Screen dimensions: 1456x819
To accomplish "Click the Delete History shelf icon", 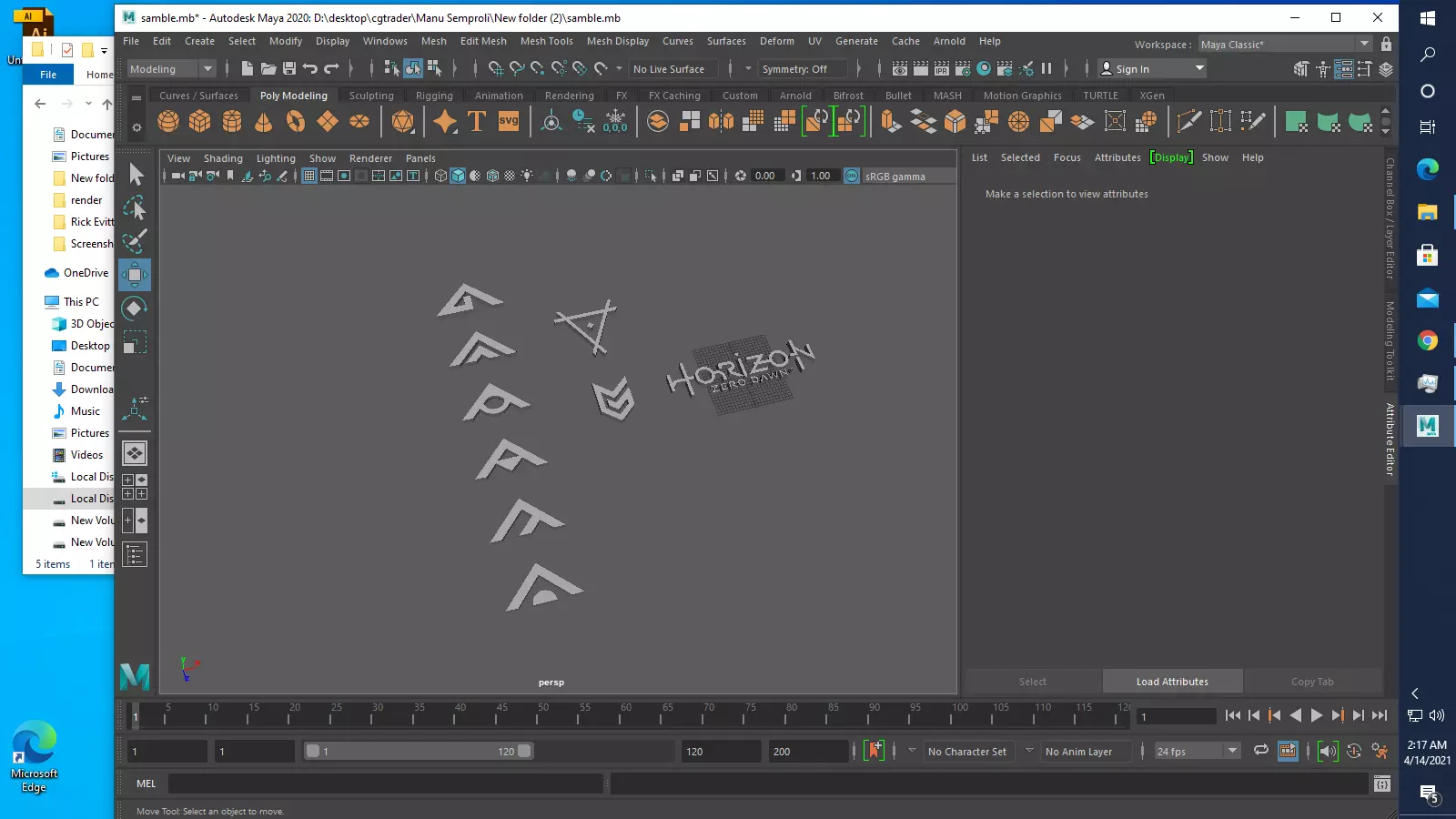I will coord(583,121).
